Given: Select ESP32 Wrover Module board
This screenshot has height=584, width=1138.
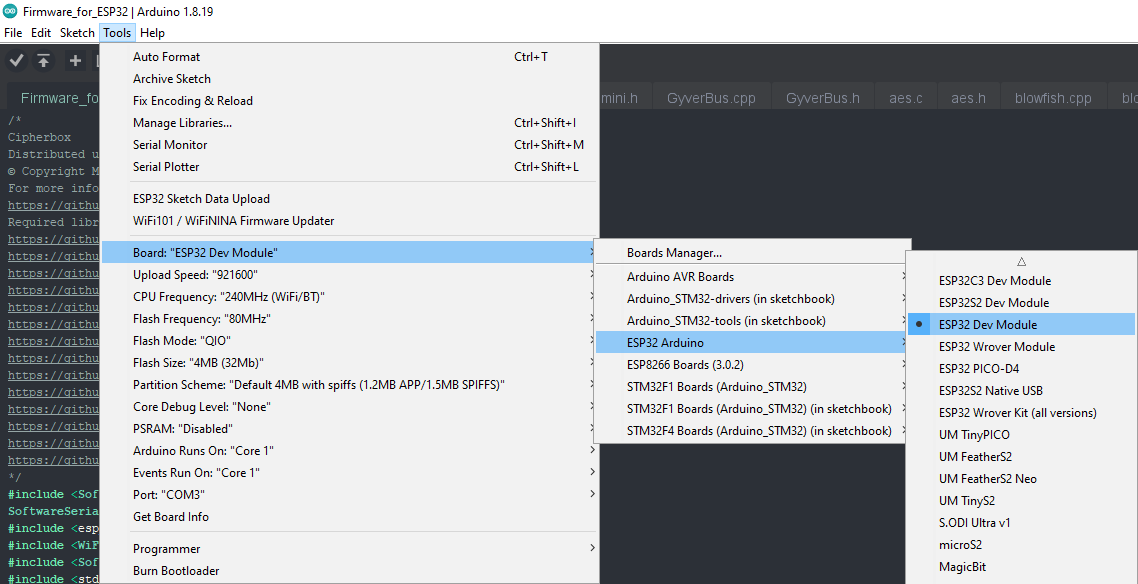Looking at the screenshot, I should click(x=1021, y=347).
